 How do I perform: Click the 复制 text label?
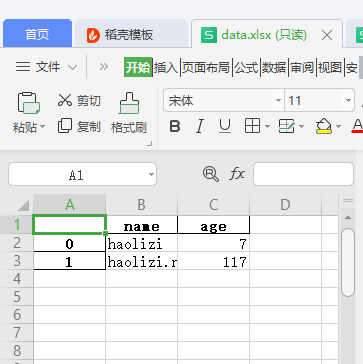[89, 126]
